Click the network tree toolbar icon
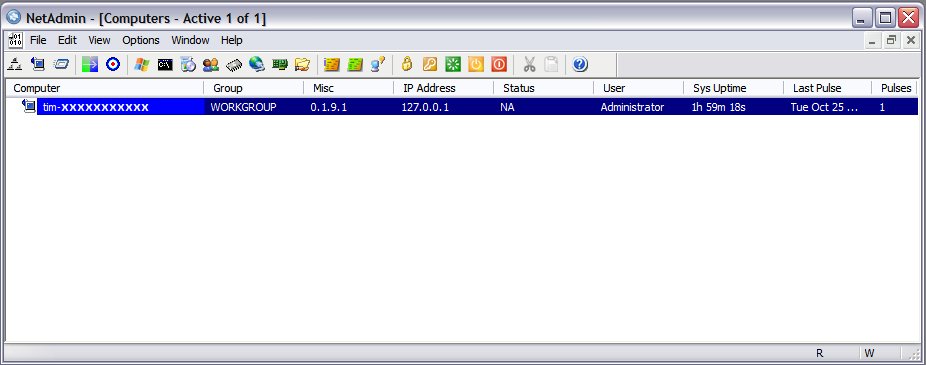 (15, 64)
